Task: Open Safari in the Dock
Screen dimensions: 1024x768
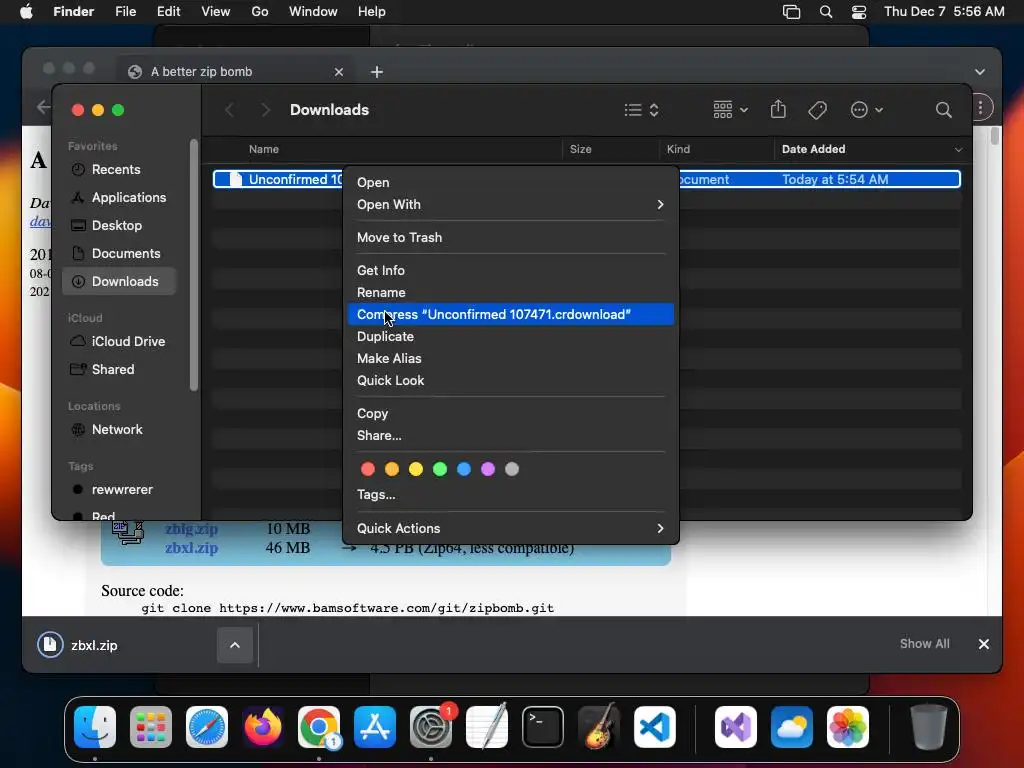Action: click(x=207, y=727)
